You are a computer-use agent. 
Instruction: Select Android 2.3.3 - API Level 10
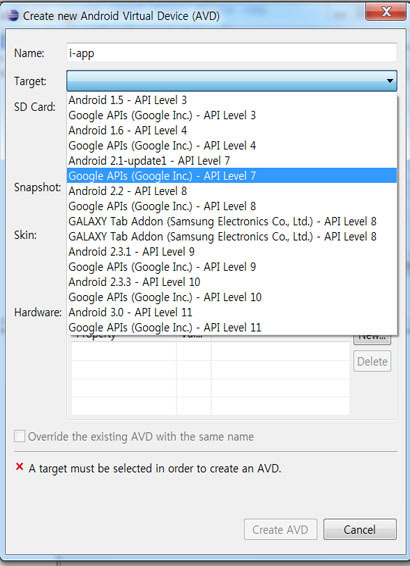click(232, 282)
